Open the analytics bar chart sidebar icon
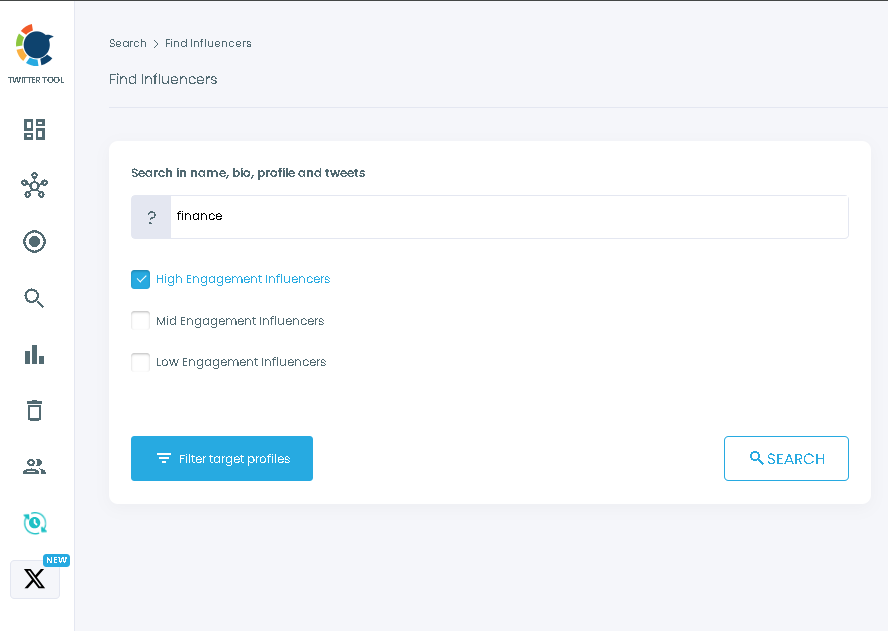 coord(34,354)
